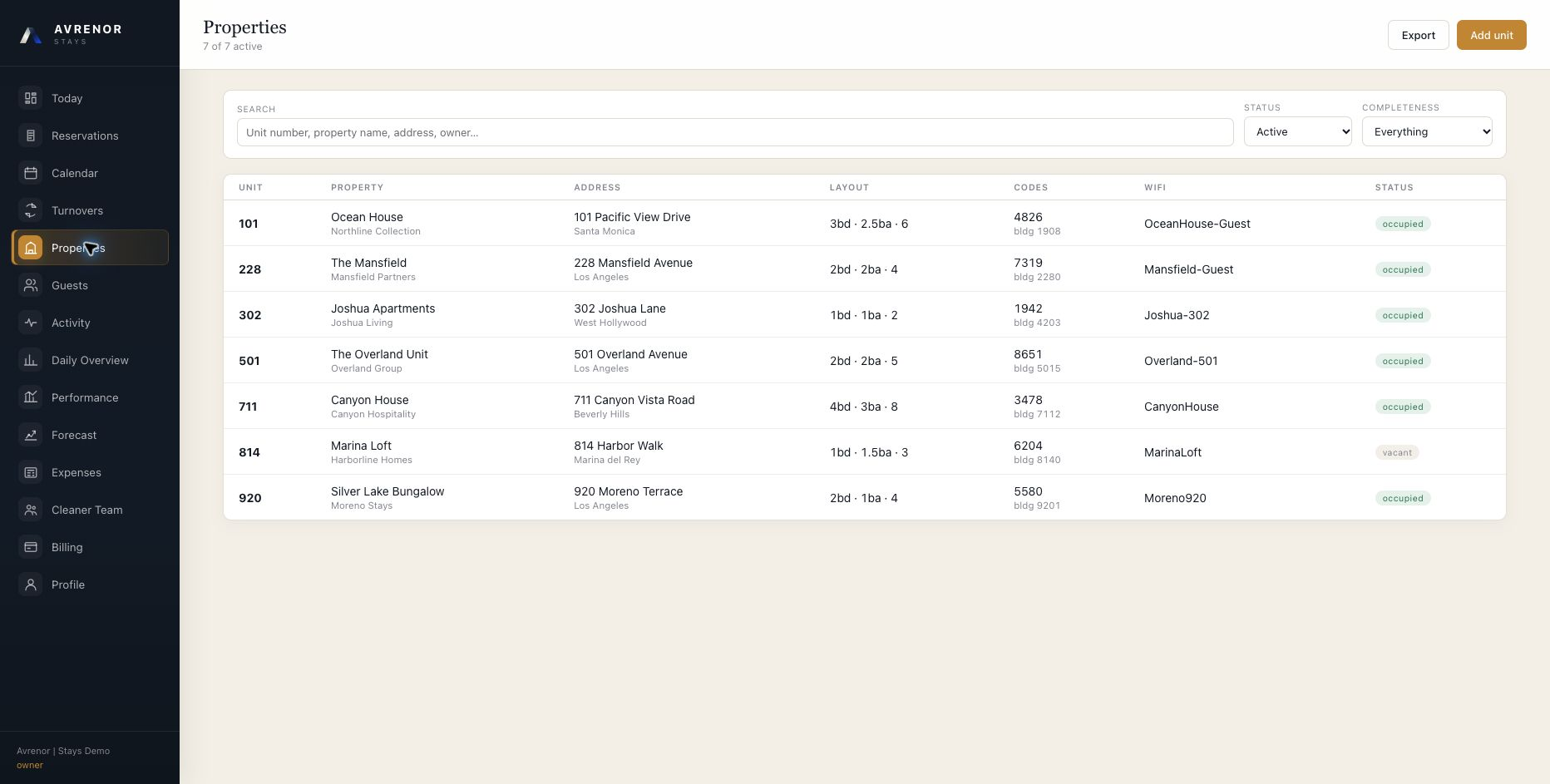Click the Moreno920 wifi name
The height and width of the screenshot is (784, 1550).
(x=1175, y=498)
